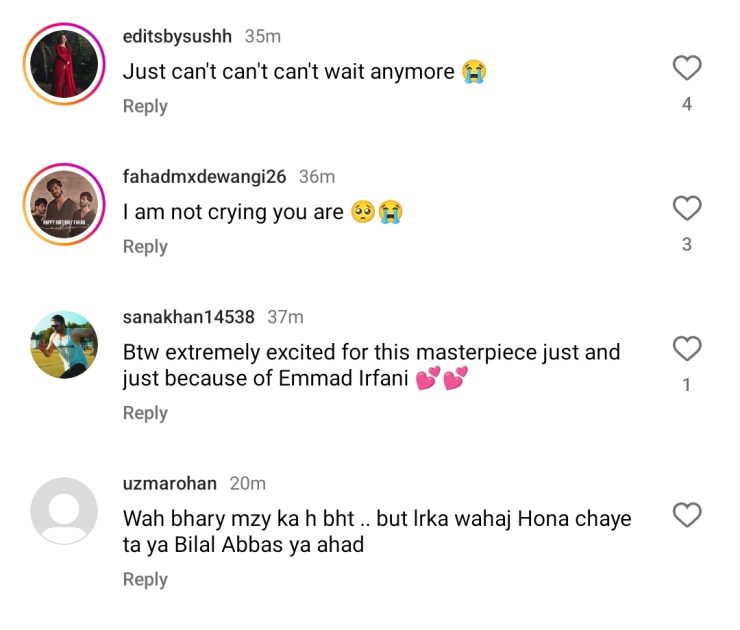740x630 pixels.
Task: Click uzmarohan's blank default avatar
Action: [64, 511]
